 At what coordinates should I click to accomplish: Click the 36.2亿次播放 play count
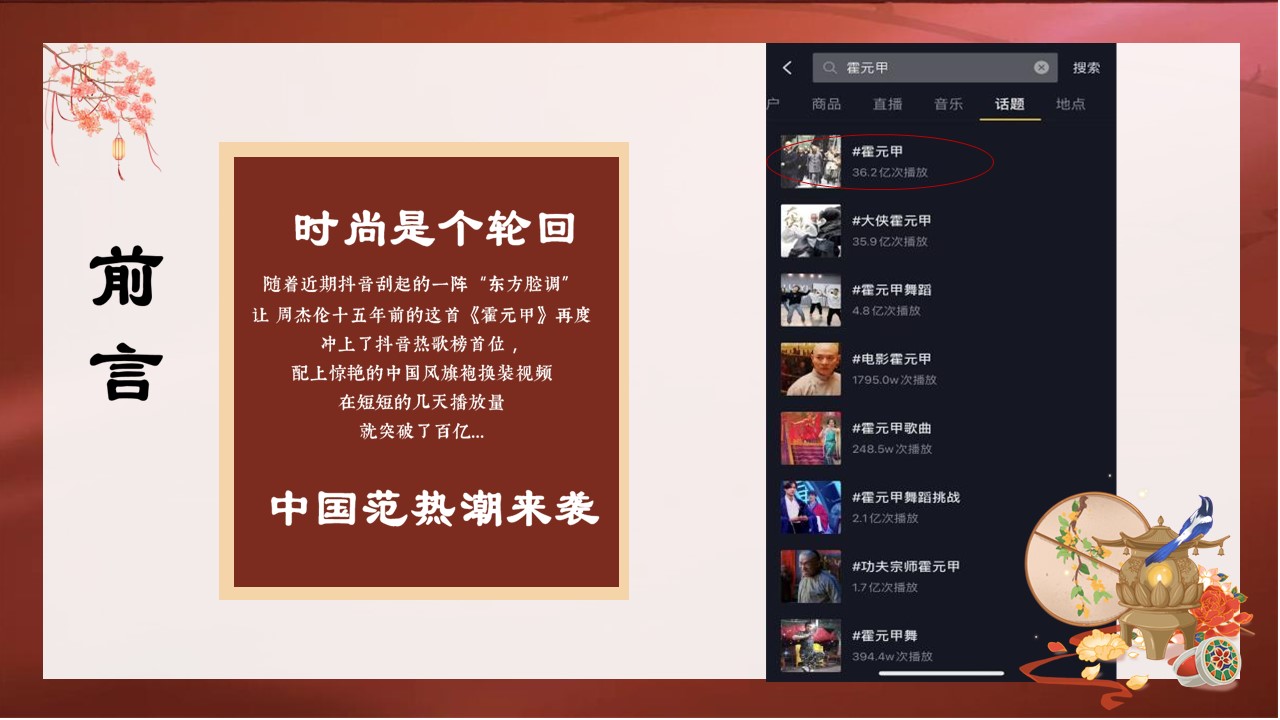(890, 172)
